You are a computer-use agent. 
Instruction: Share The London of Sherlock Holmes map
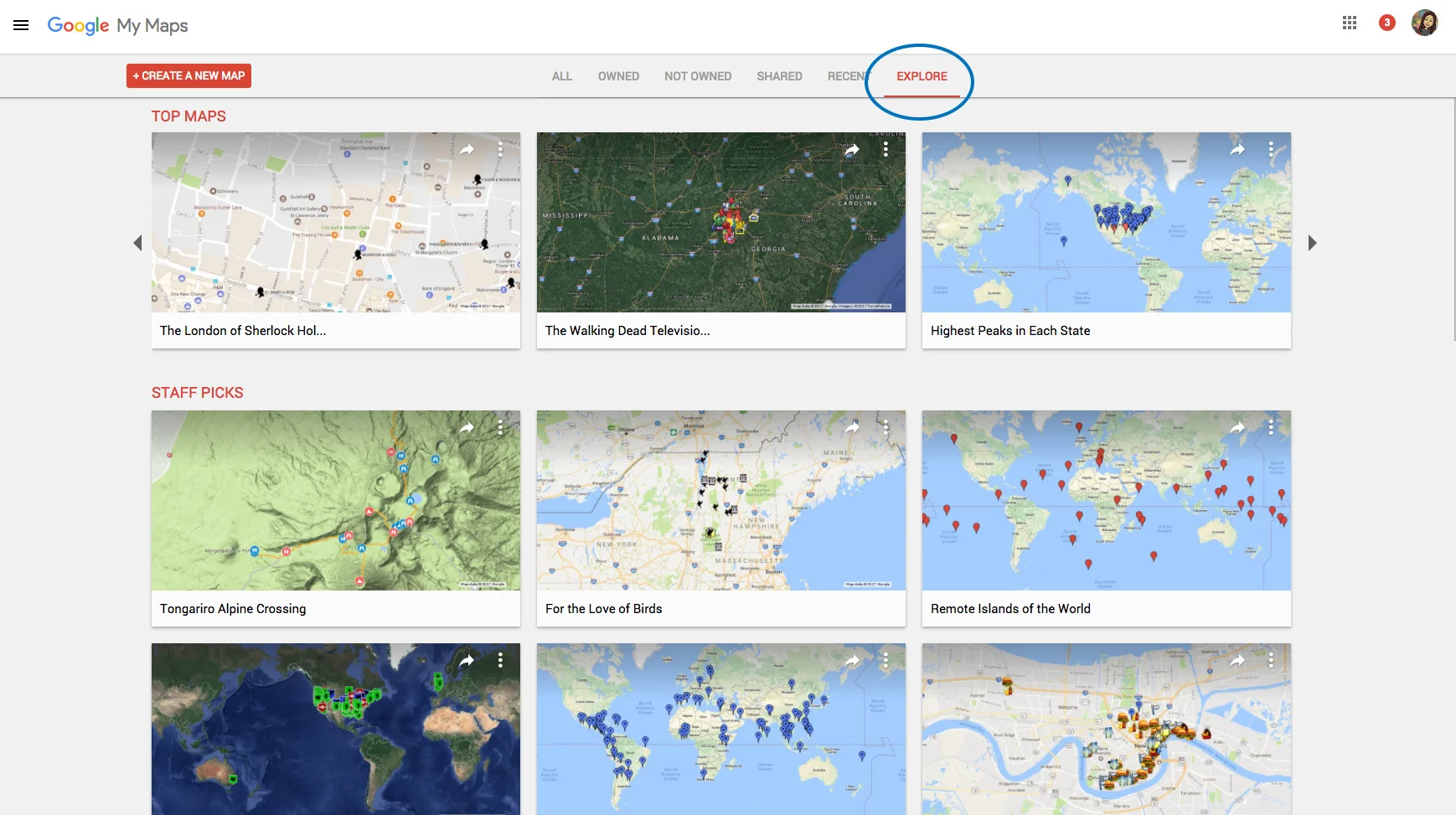click(467, 150)
